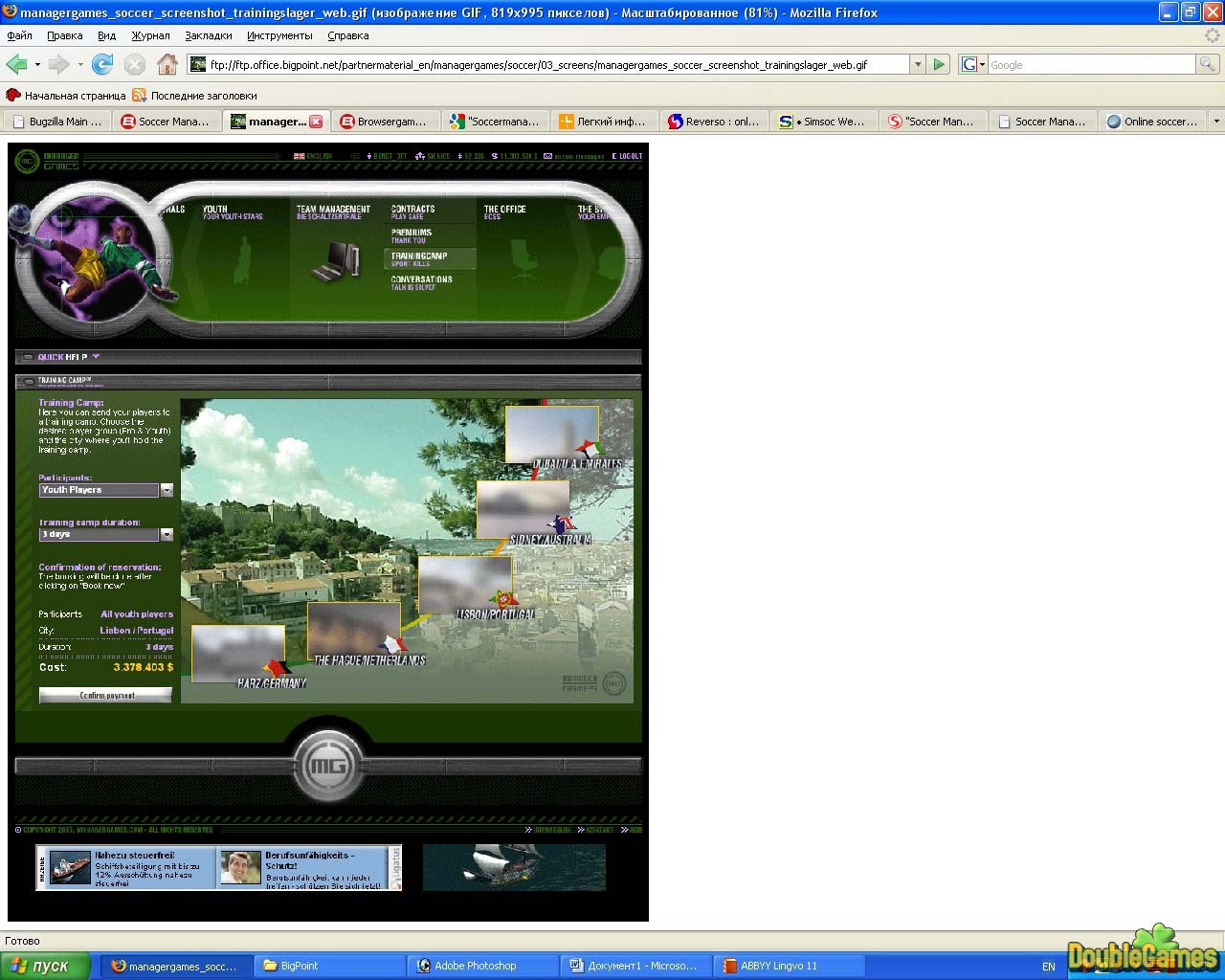Image resolution: width=1225 pixels, height=980 pixels.
Task: Click the Back navigation arrow
Action: point(16,65)
